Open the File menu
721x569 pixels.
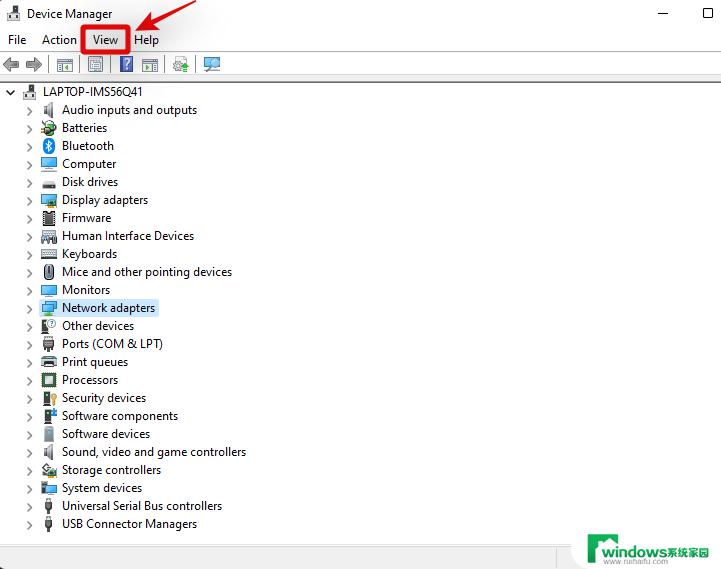17,40
